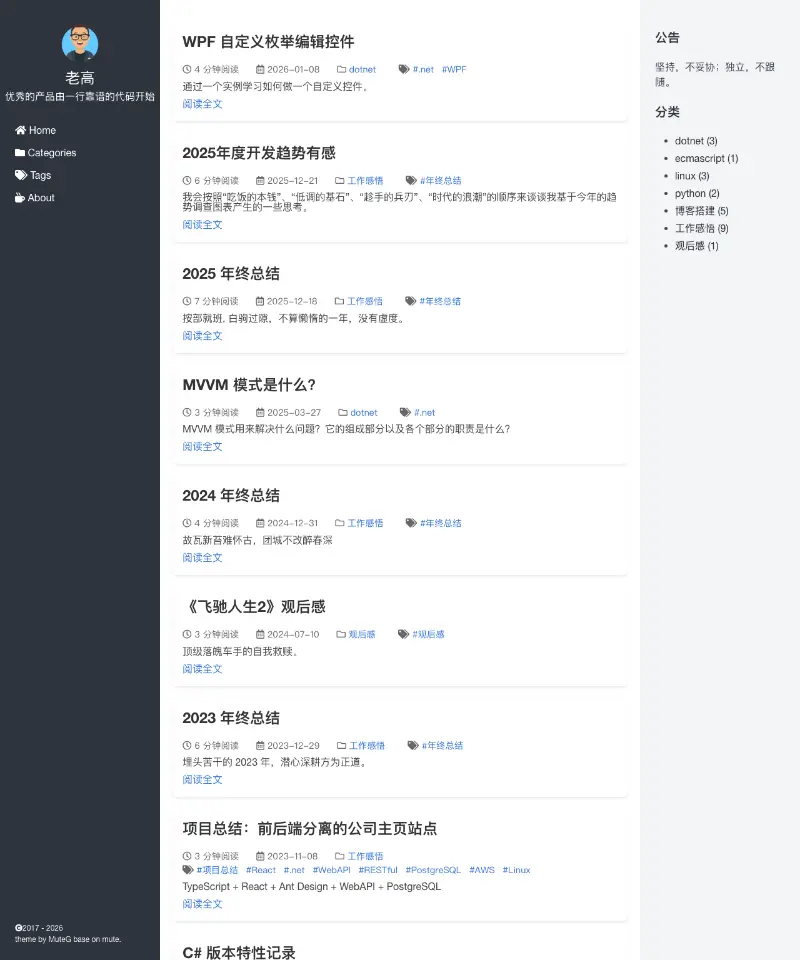Open post 'C# 版本特性记录'
The width and height of the screenshot is (800, 960).
click(239, 952)
